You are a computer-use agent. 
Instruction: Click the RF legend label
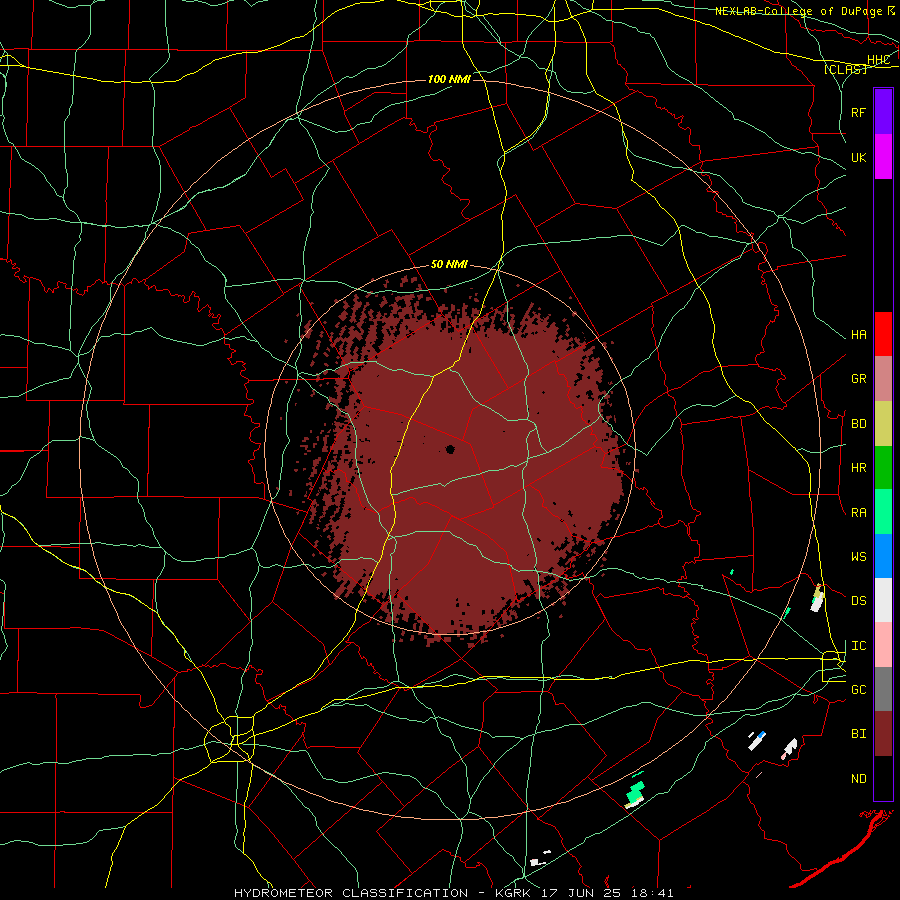858,112
